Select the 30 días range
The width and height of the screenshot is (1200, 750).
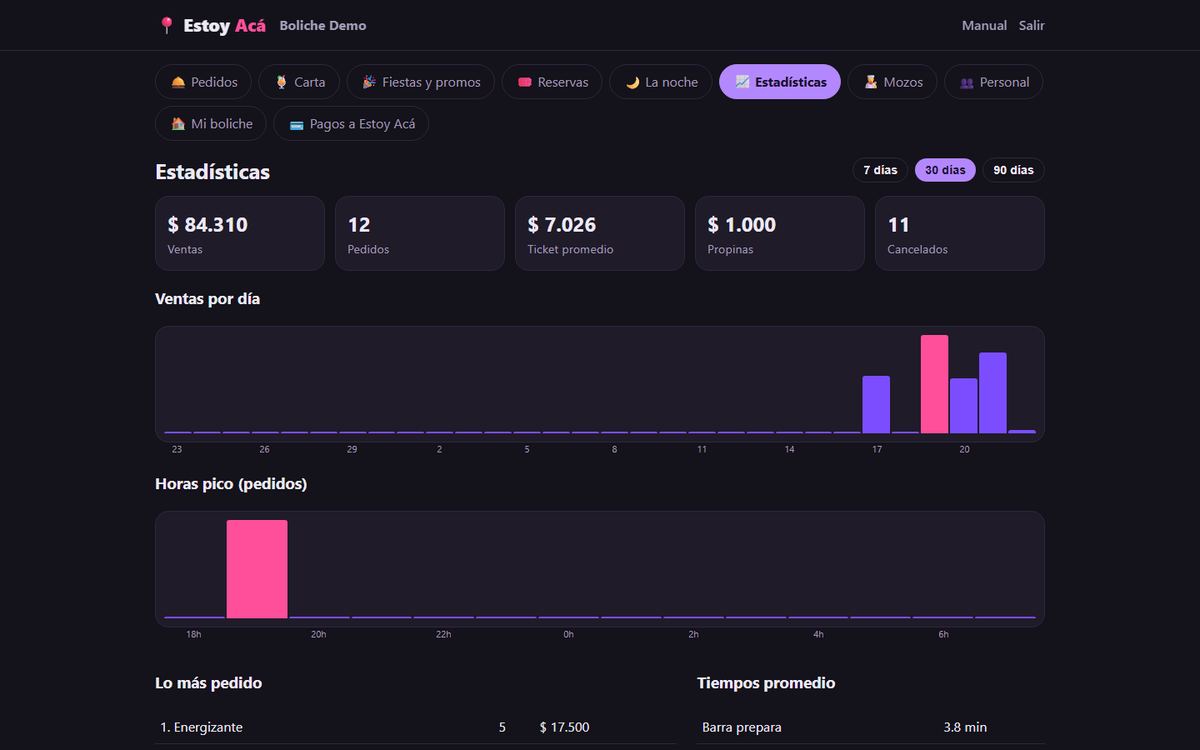(945, 170)
